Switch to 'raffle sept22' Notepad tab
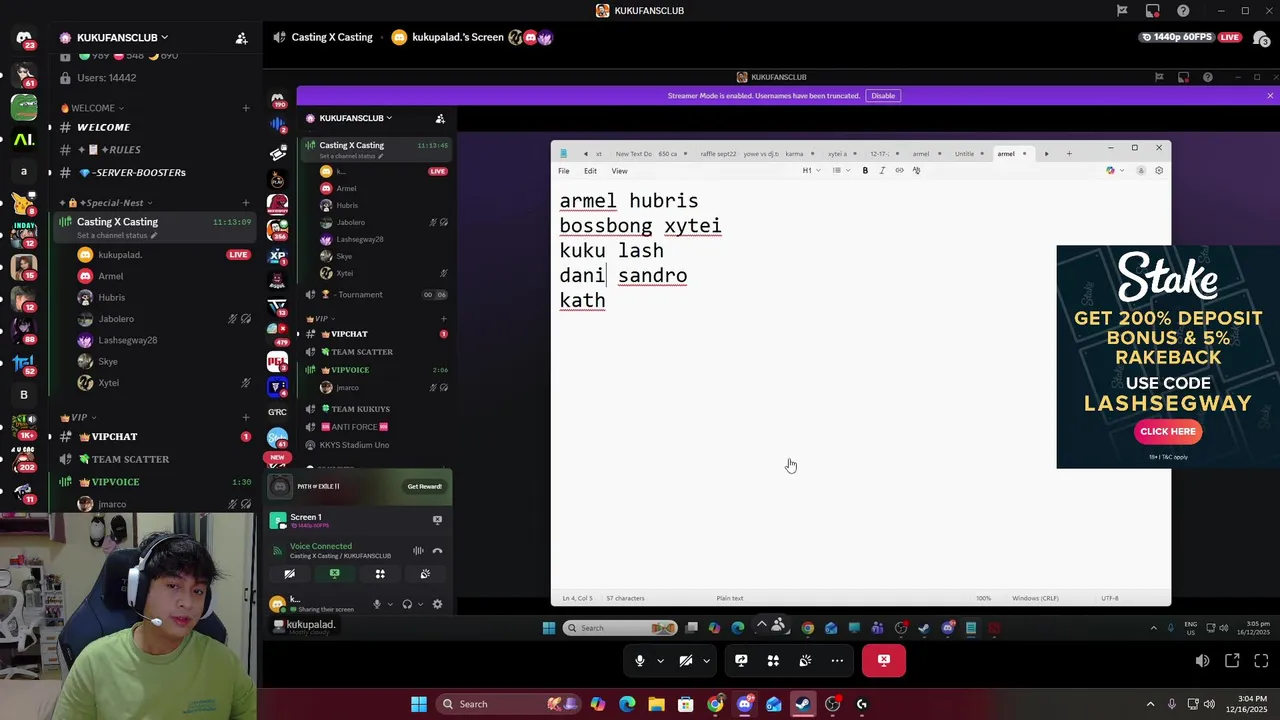 tap(718, 154)
